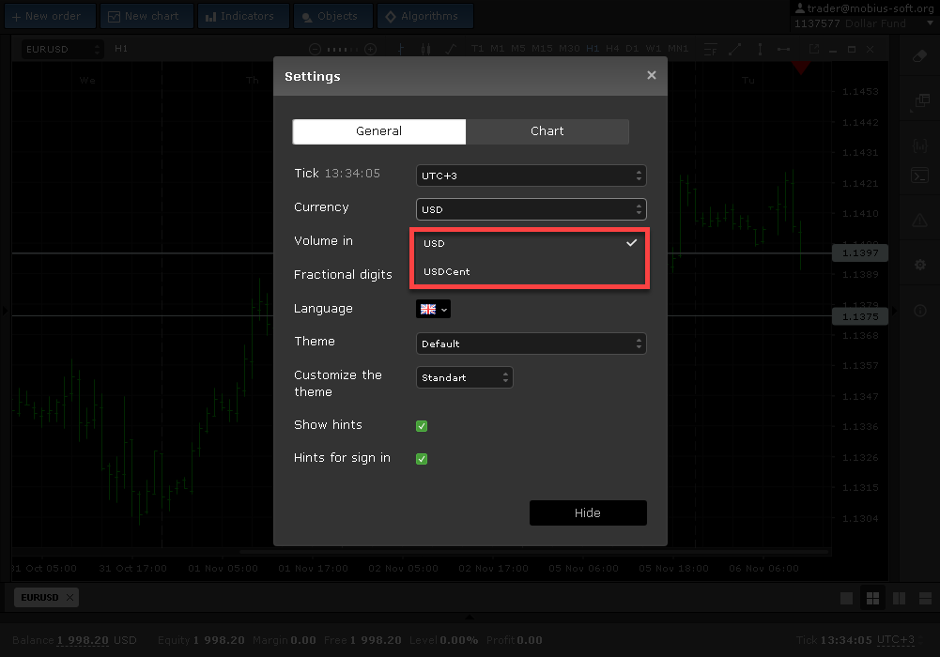
Task: Open the Standart theme customization dropdown
Action: (465, 378)
